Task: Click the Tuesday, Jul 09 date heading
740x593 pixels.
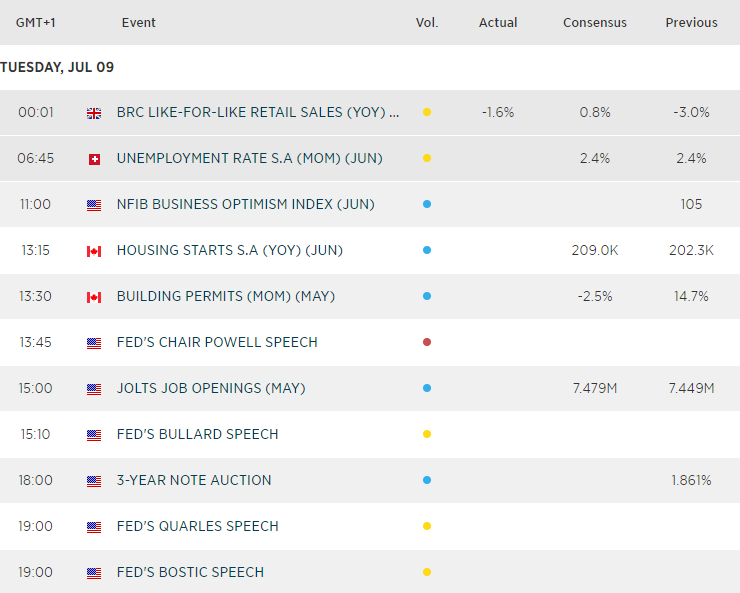Action: coord(57,67)
